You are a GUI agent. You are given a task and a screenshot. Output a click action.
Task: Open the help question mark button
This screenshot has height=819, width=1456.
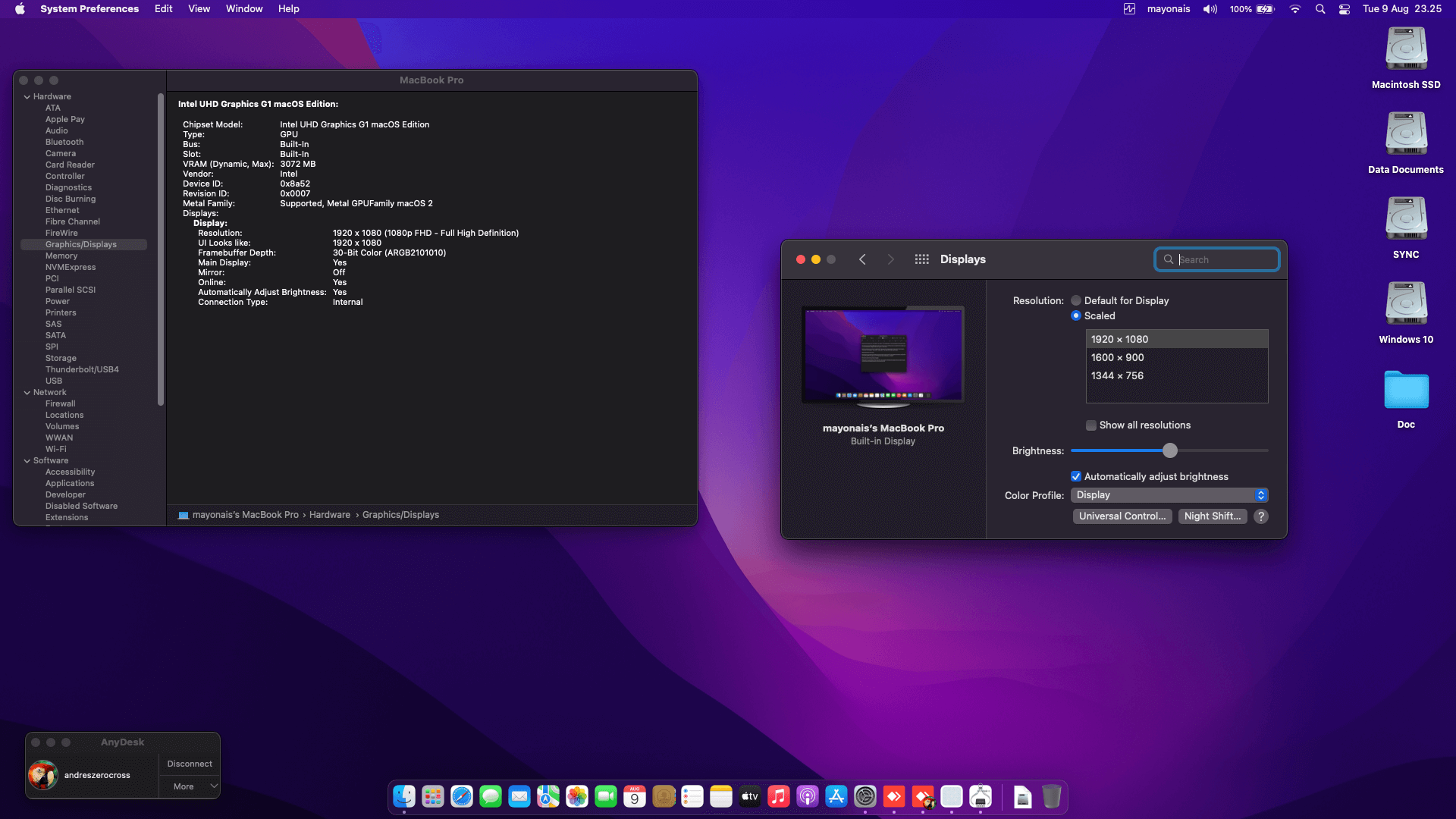pos(1260,516)
